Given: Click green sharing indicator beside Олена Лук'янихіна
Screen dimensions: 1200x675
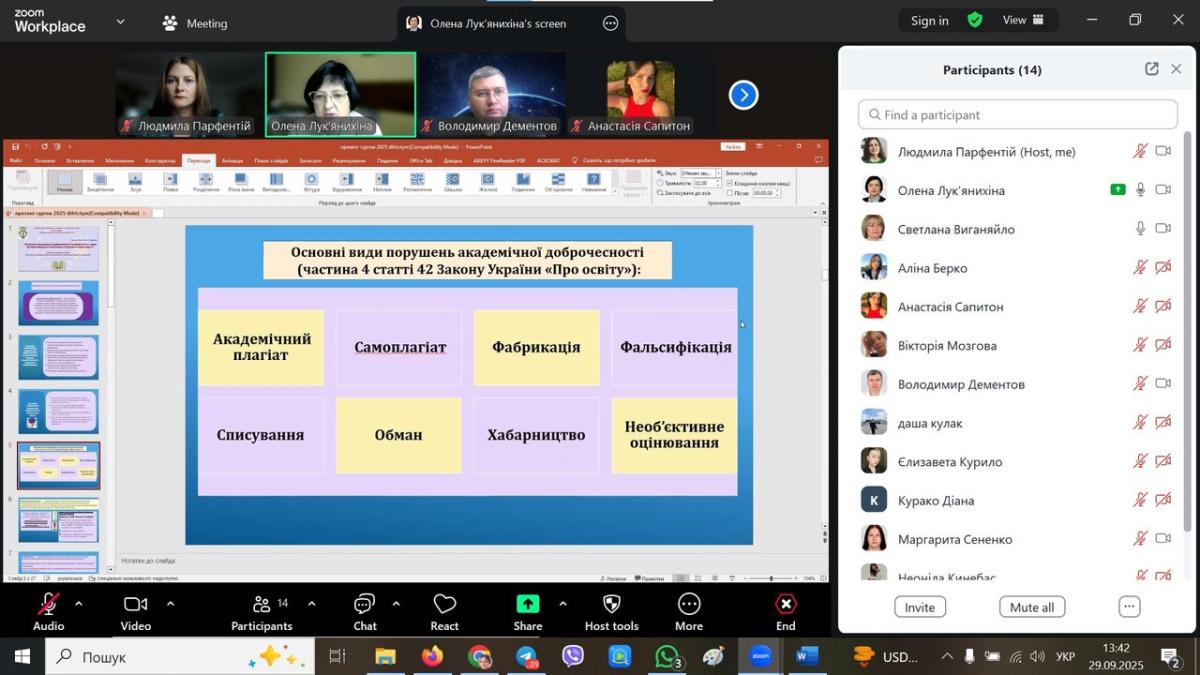Looking at the screenshot, I should coord(1117,190).
